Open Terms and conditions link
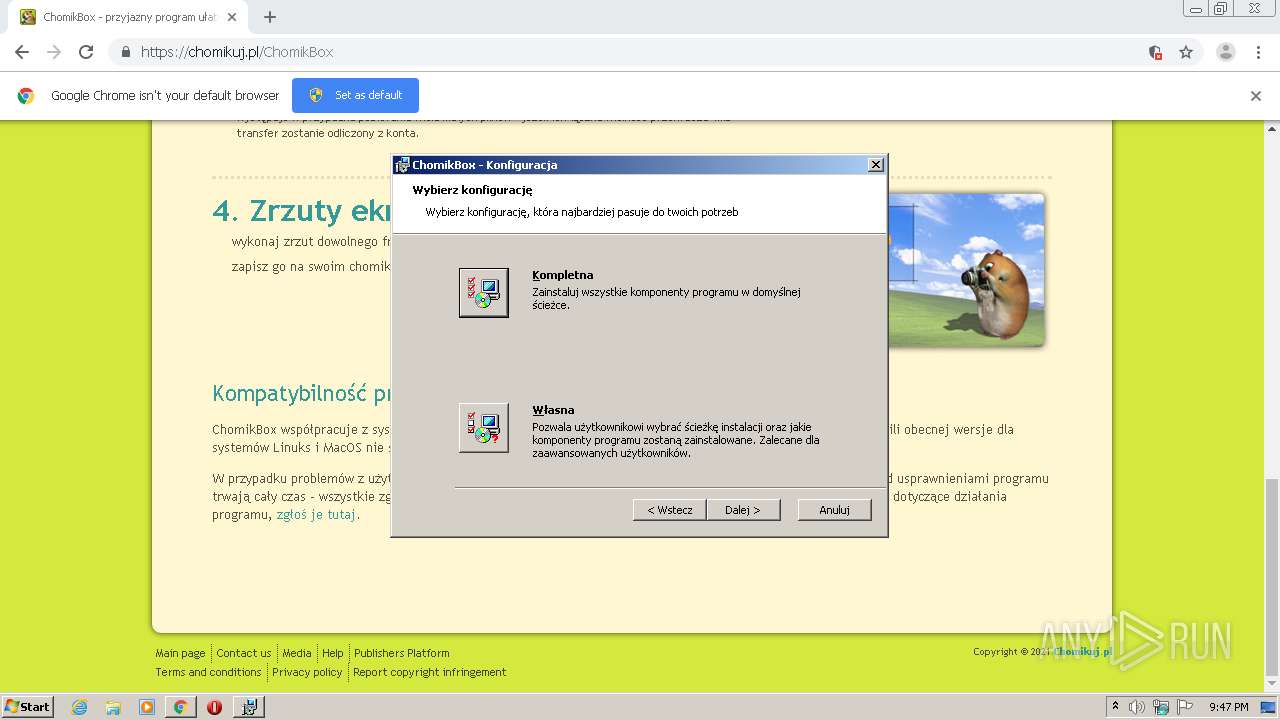This screenshot has width=1280, height=720. (208, 672)
